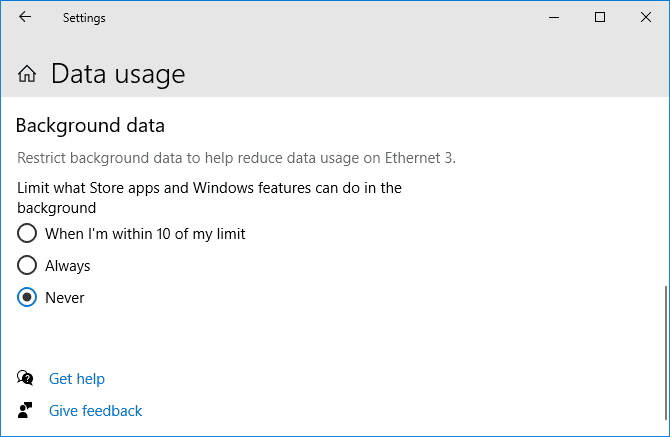Click the Give feedback person icon
Viewport: 670px width, 437px height.
[x=26, y=410]
